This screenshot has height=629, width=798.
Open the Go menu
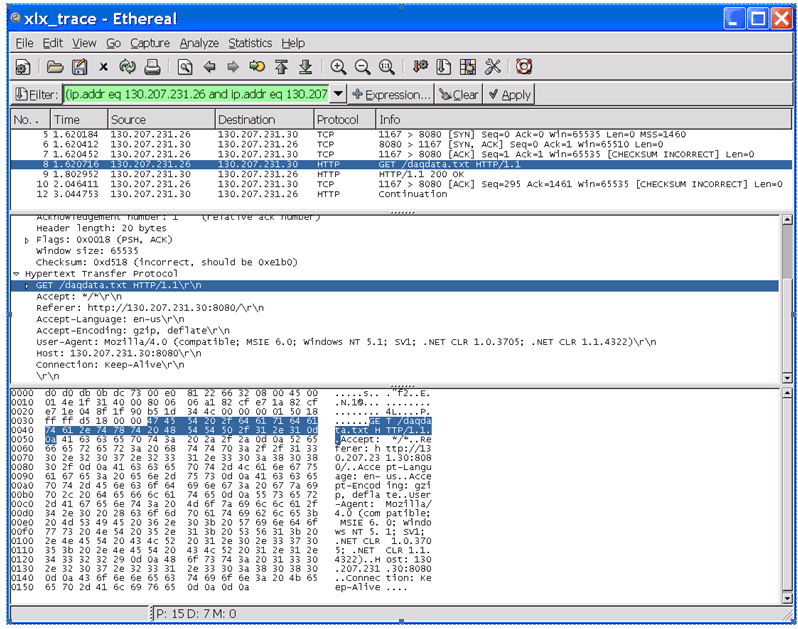[113, 43]
